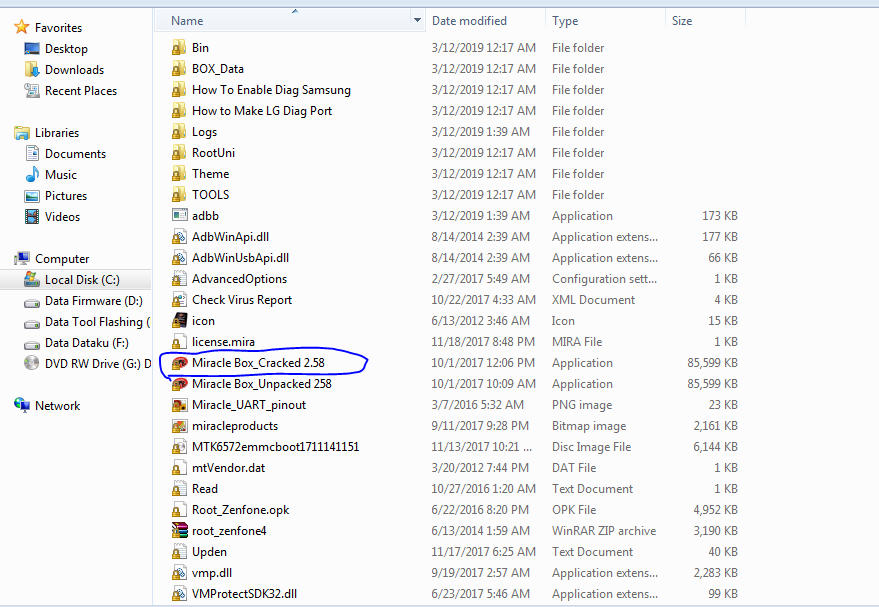
Task: Select the Upden text document
Action: point(209,552)
